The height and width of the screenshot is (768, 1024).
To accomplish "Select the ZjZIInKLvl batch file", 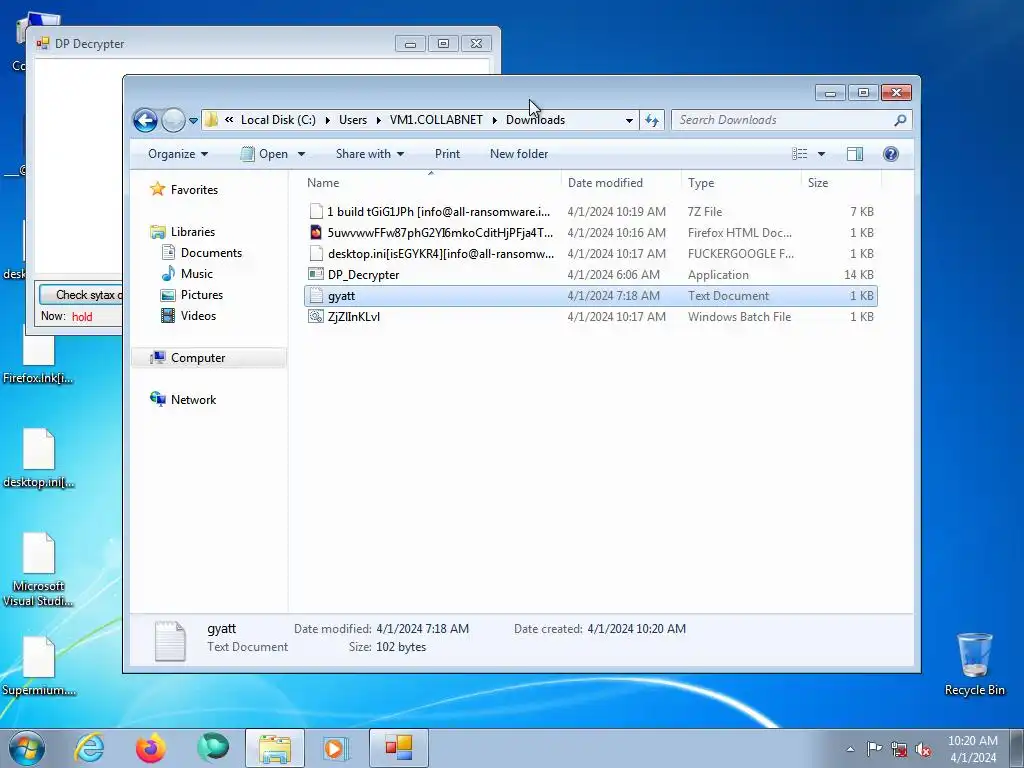I will point(591,317).
